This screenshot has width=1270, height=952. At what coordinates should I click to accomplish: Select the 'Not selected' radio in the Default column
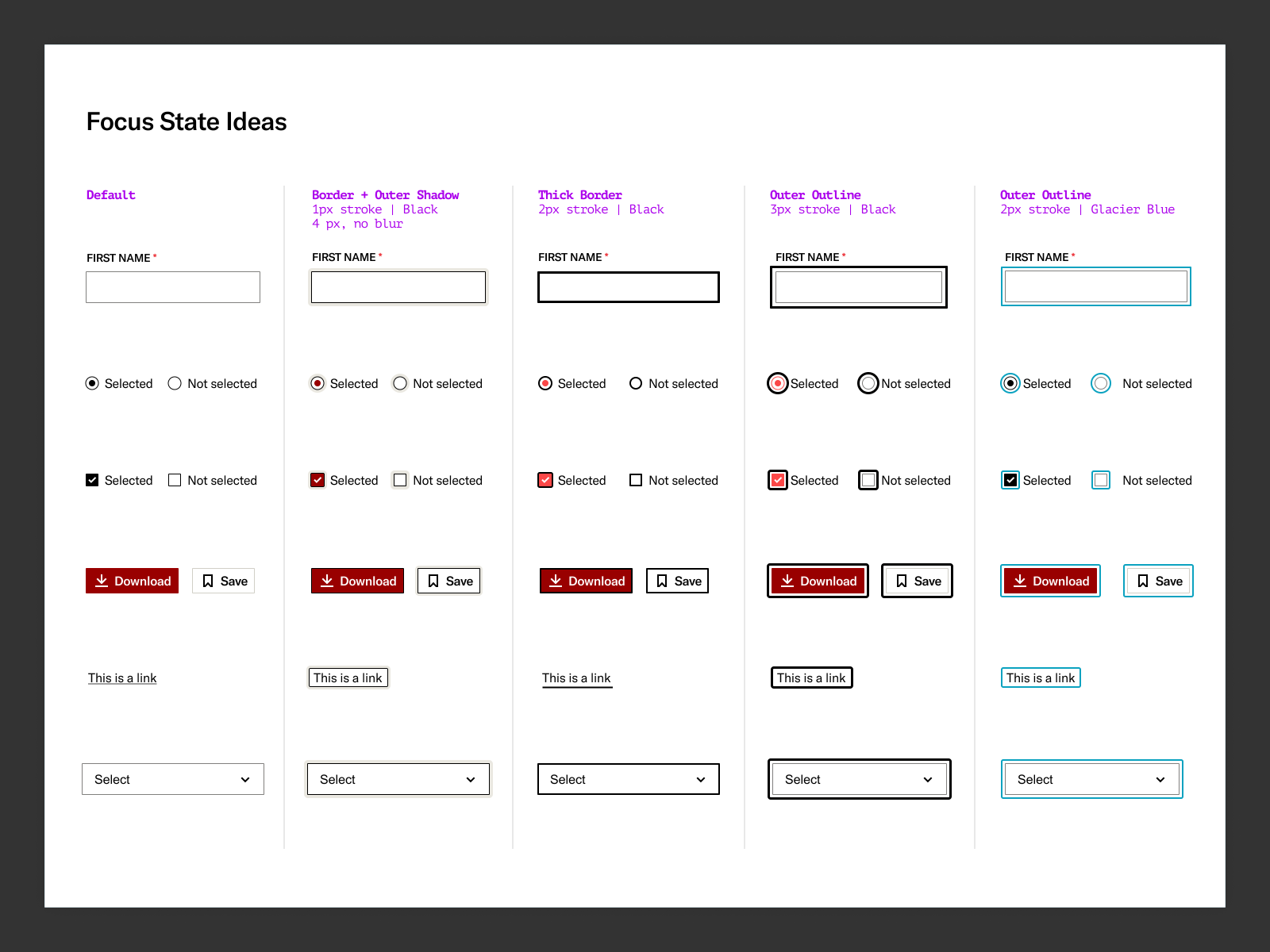[x=175, y=383]
